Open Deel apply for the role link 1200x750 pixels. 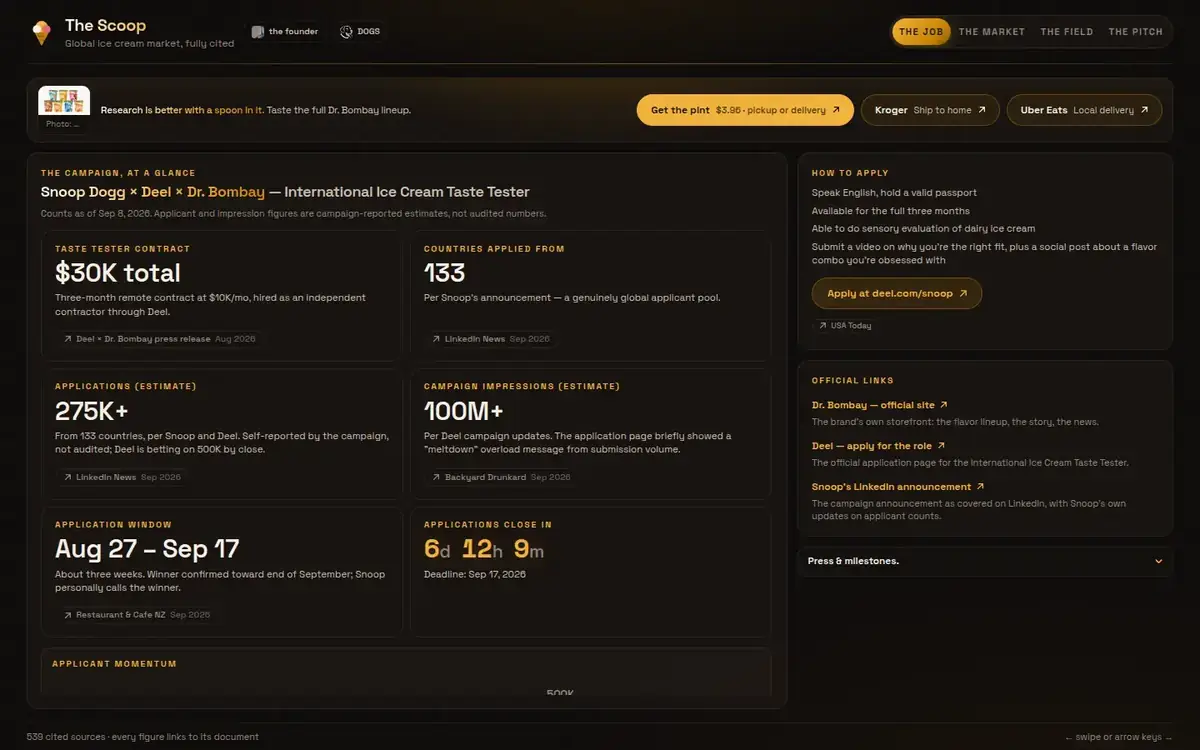click(x=878, y=446)
